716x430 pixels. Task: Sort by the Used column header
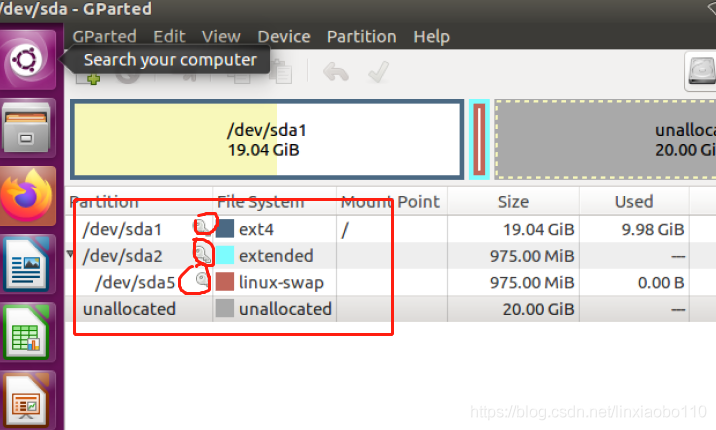(633, 201)
